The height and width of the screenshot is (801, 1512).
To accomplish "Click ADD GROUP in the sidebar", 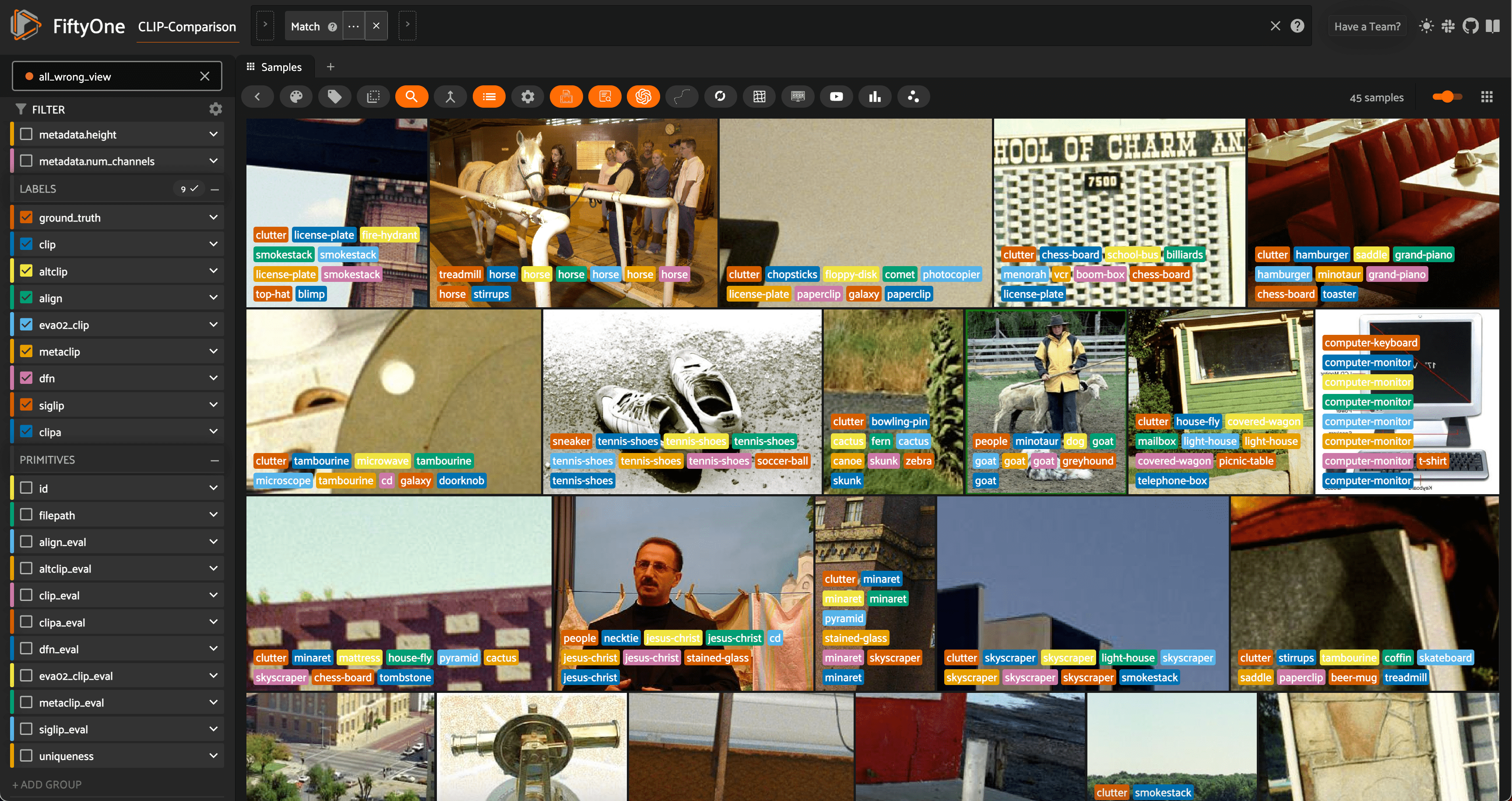I will tap(47, 784).
